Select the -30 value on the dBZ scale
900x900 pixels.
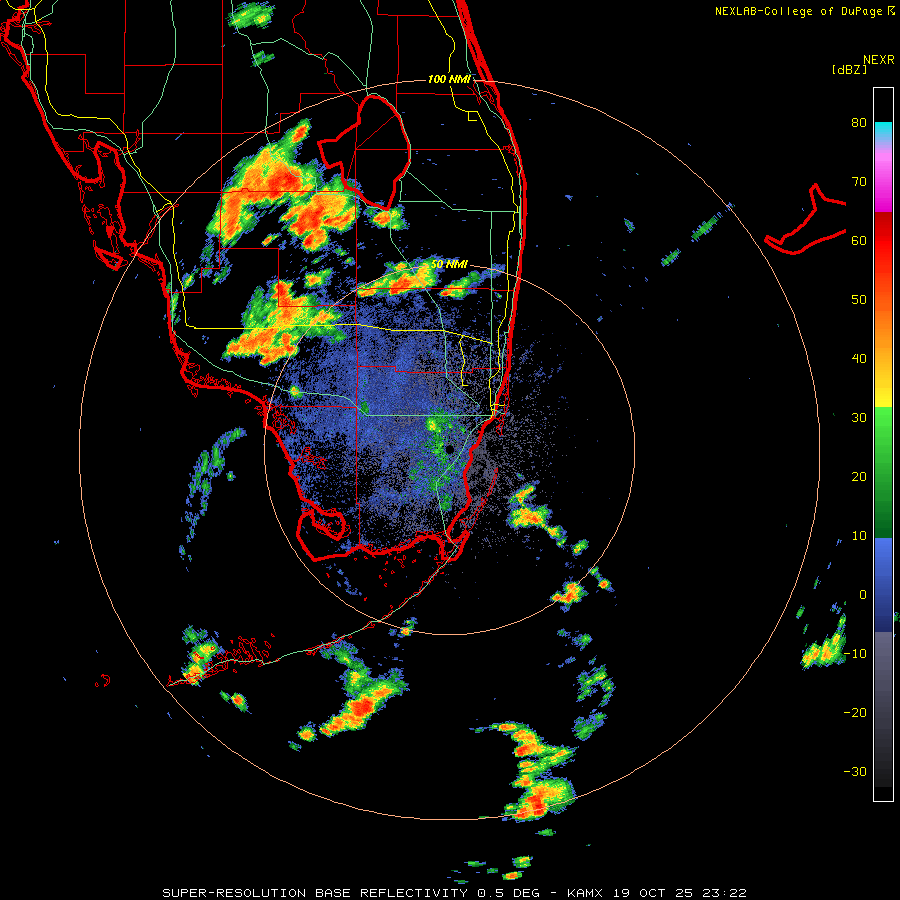(855, 771)
